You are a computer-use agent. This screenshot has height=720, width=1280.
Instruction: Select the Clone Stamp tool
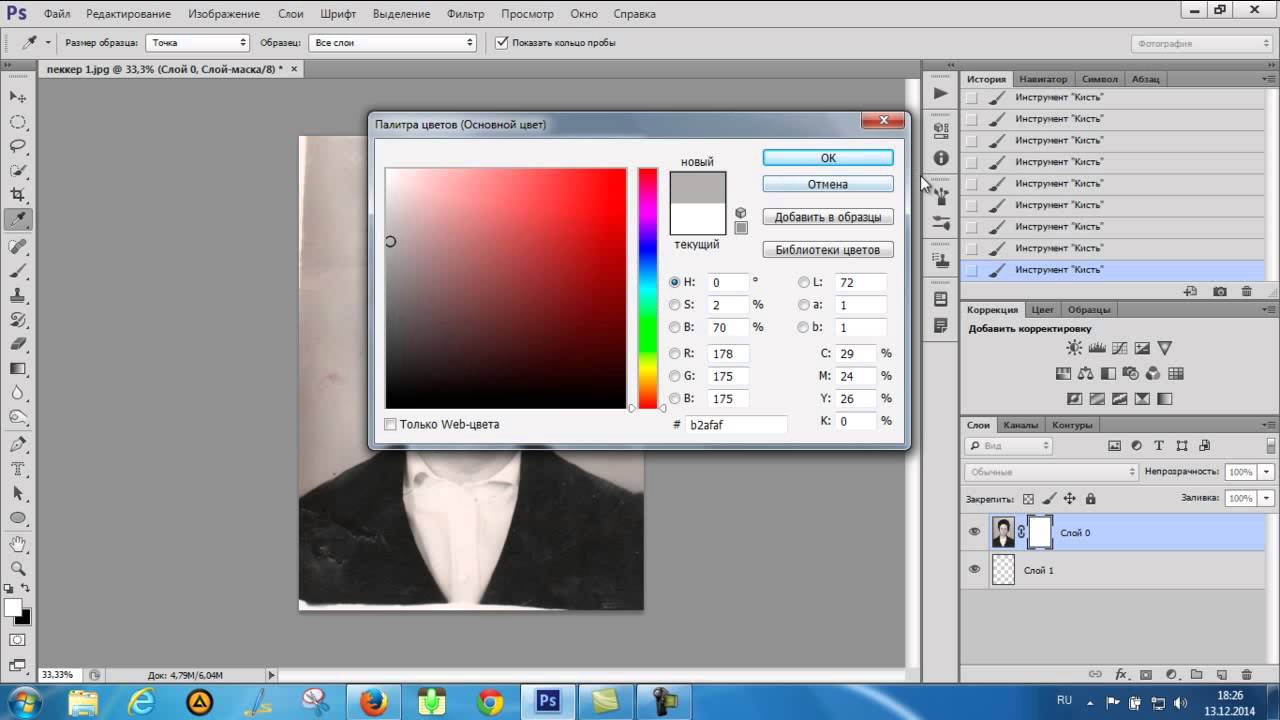coord(18,296)
